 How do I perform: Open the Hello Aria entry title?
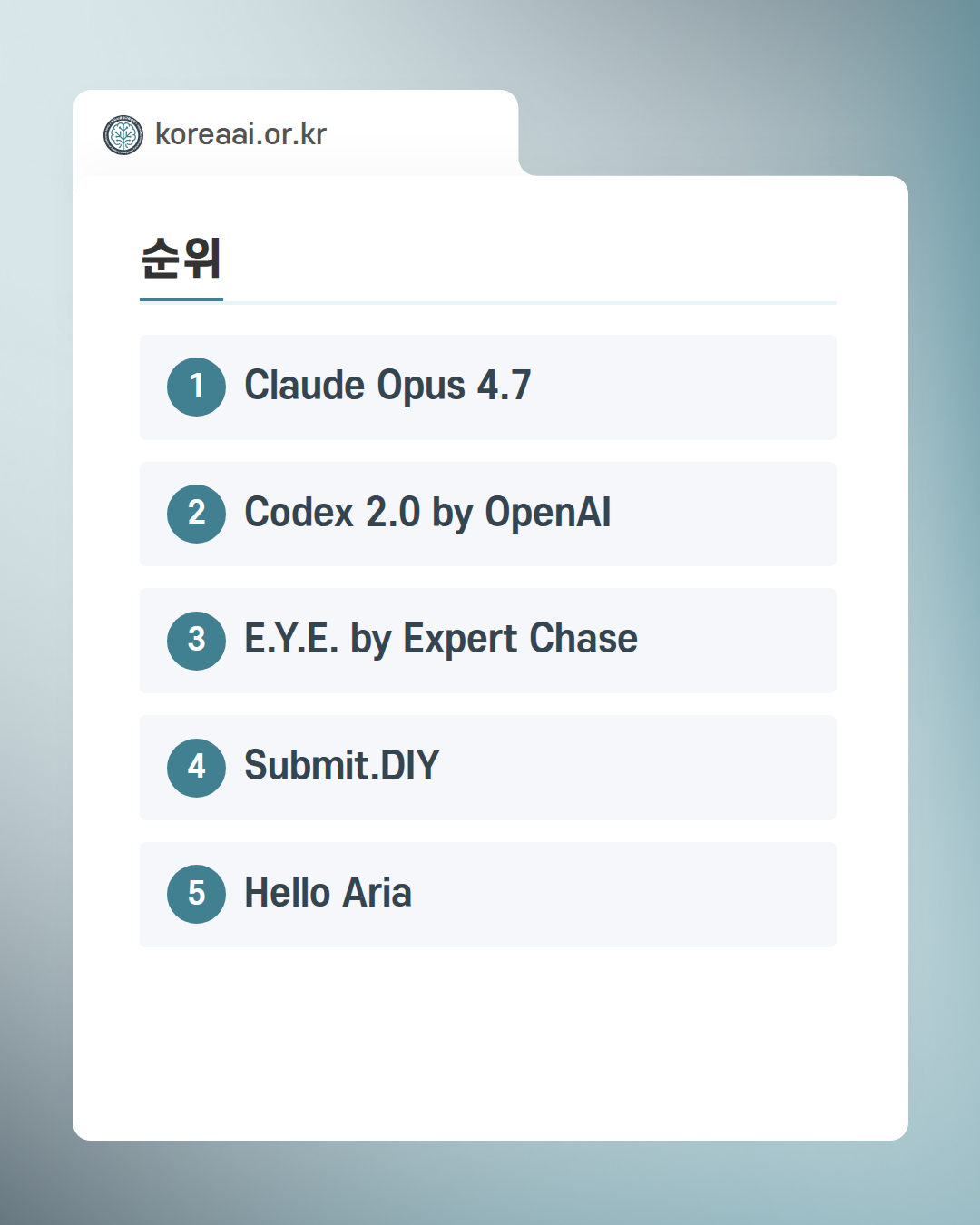click(328, 893)
